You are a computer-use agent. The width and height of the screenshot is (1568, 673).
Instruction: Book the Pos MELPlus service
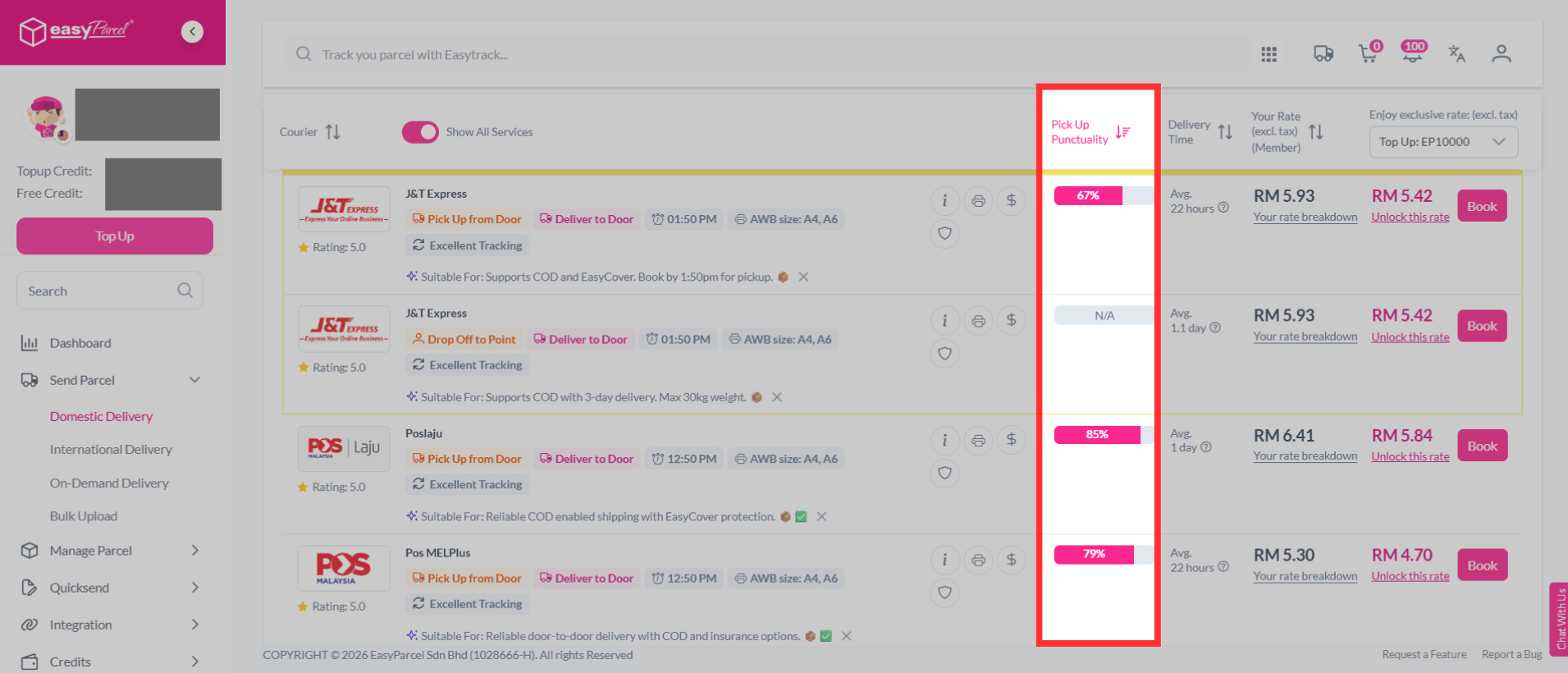click(x=1482, y=565)
